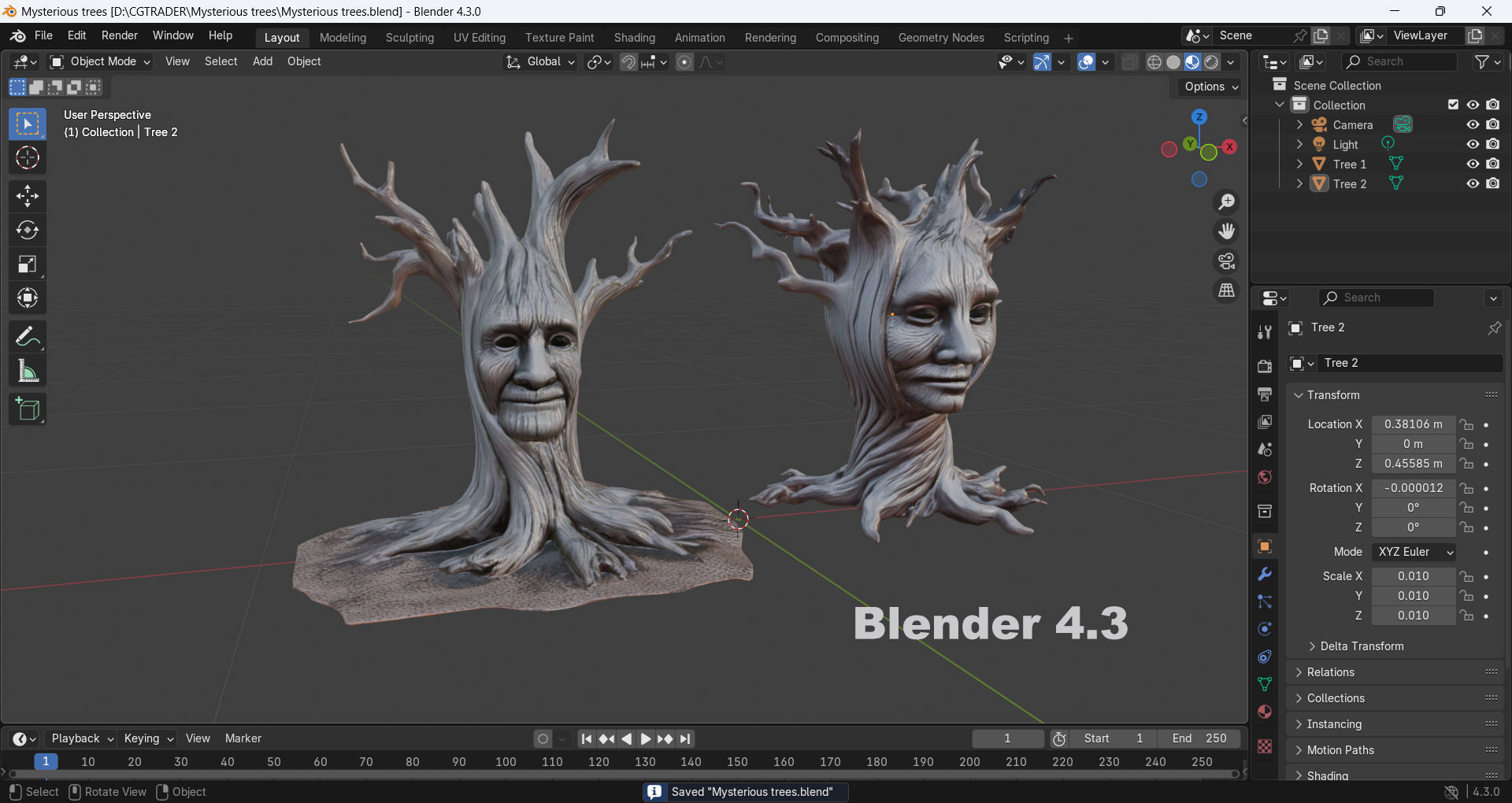
Task: Switch to Sculpting workspace tab
Action: 409,38
